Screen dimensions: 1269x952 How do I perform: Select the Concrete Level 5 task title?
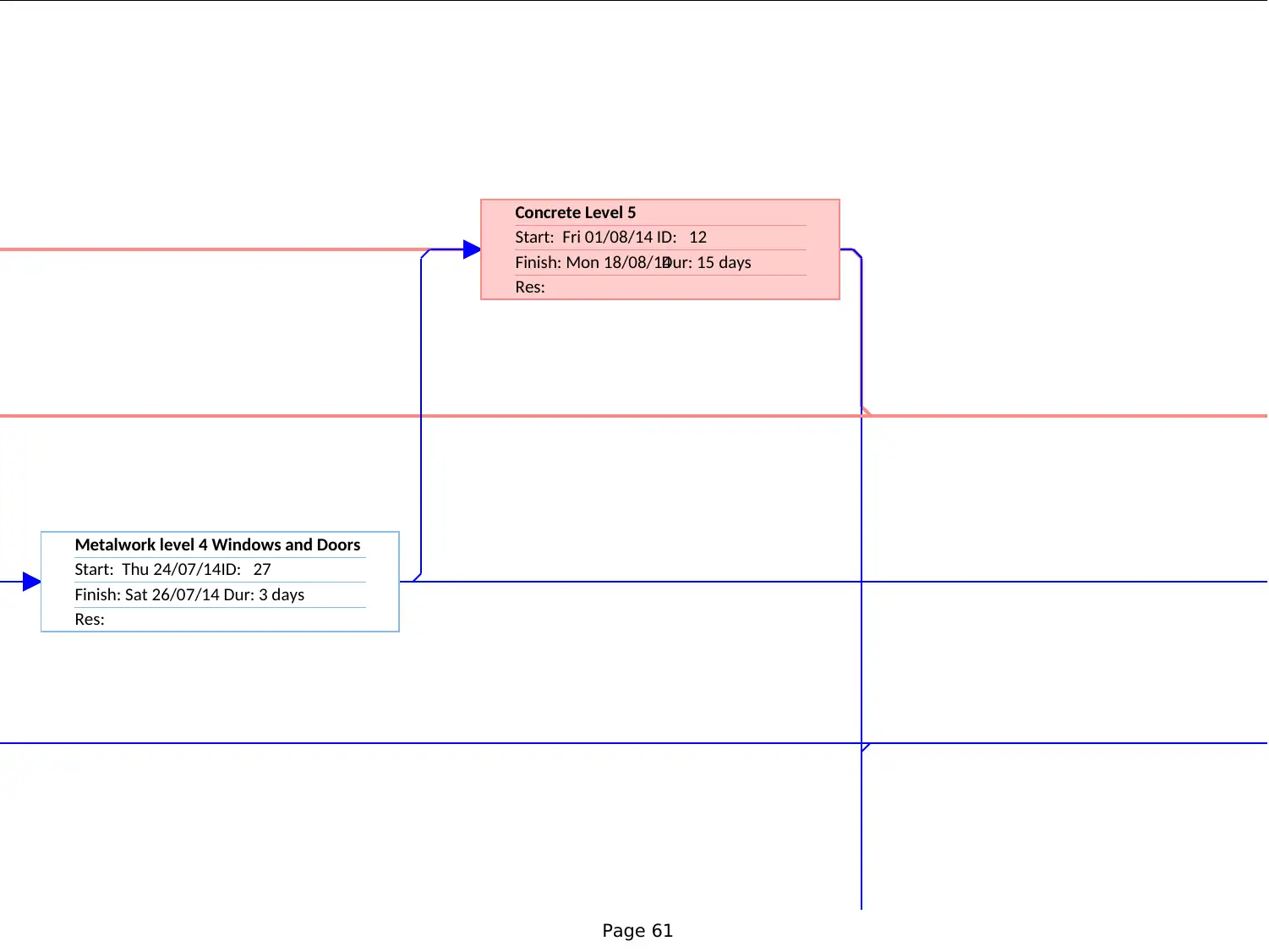click(x=575, y=213)
